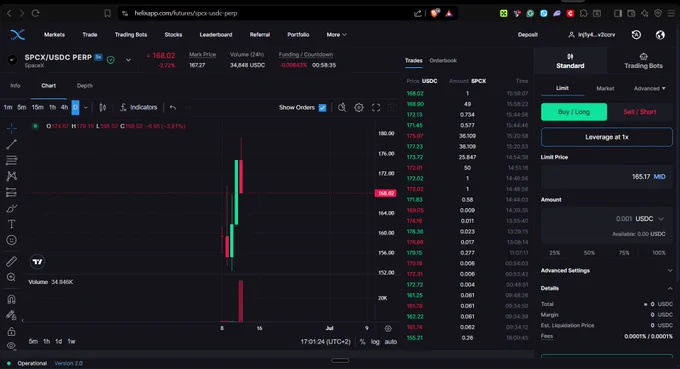Lock all drawing tools
The width and height of the screenshot is (680, 369).
(x=11, y=332)
